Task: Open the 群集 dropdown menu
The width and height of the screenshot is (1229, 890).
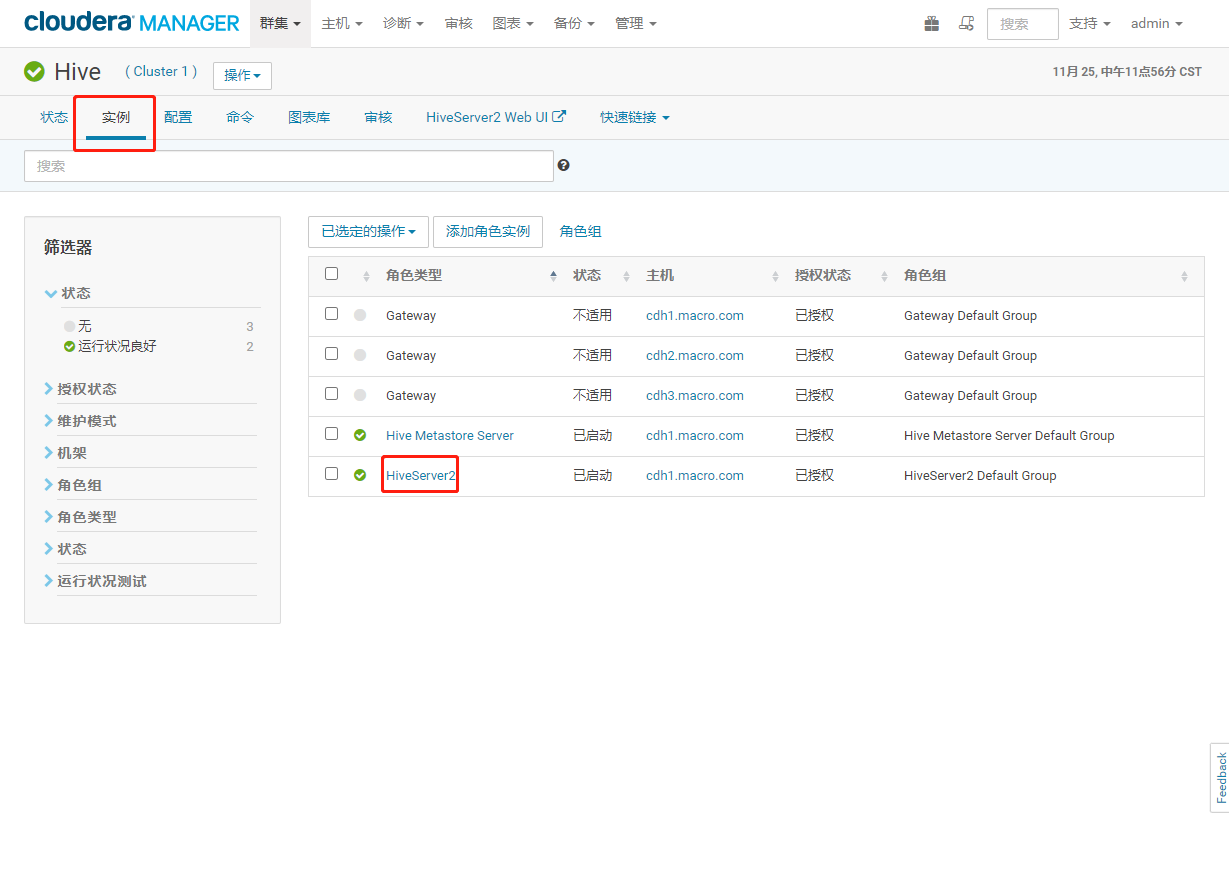Action: [280, 23]
